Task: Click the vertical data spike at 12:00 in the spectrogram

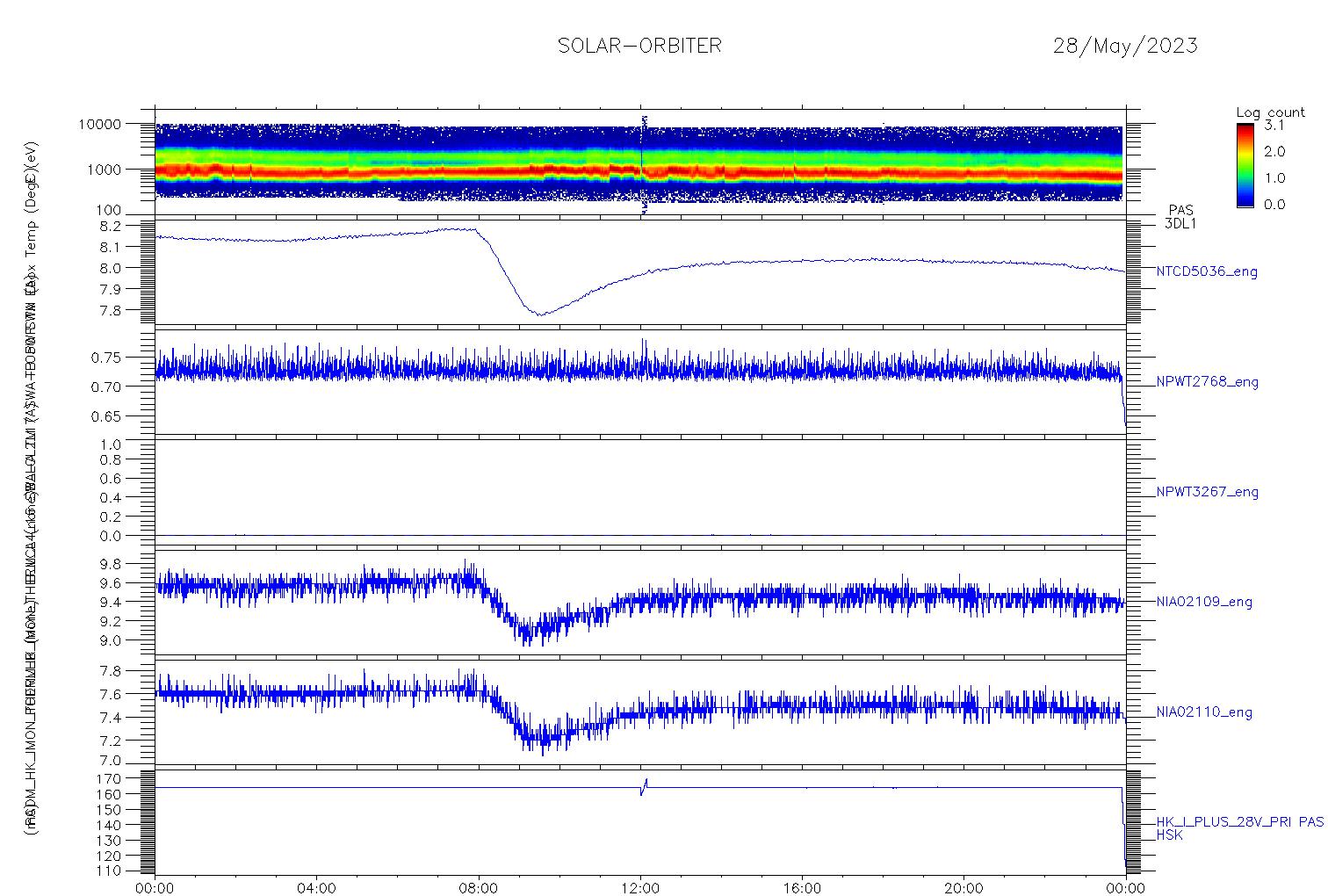Action: tap(644, 165)
